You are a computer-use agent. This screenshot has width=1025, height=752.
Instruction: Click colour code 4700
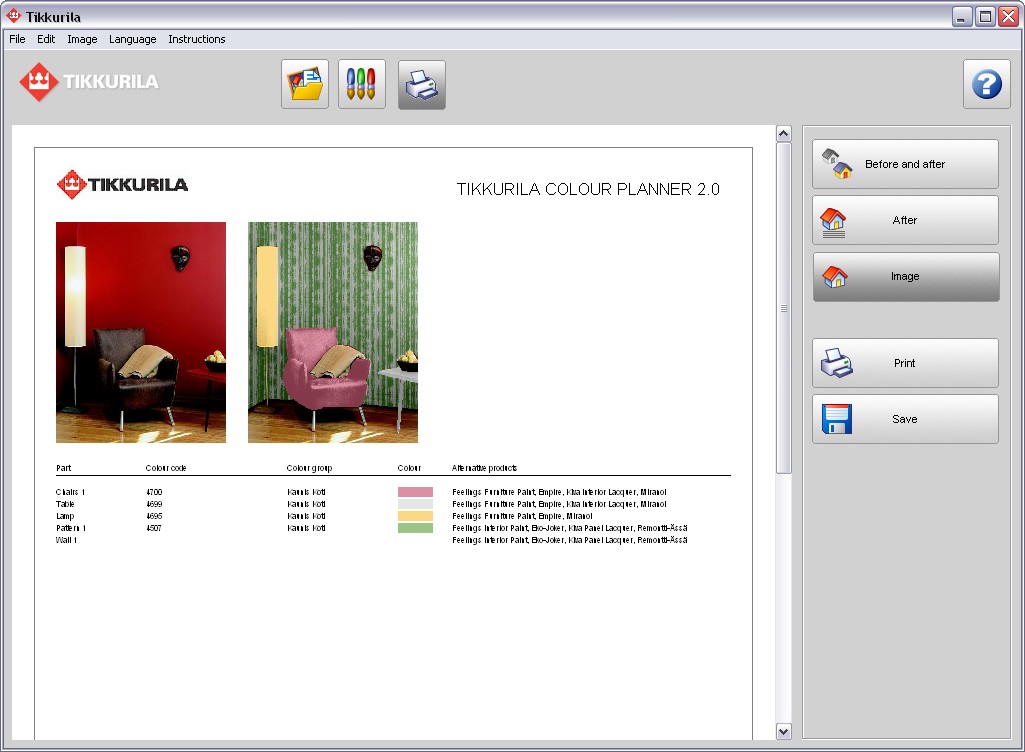(x=154, y=492)
